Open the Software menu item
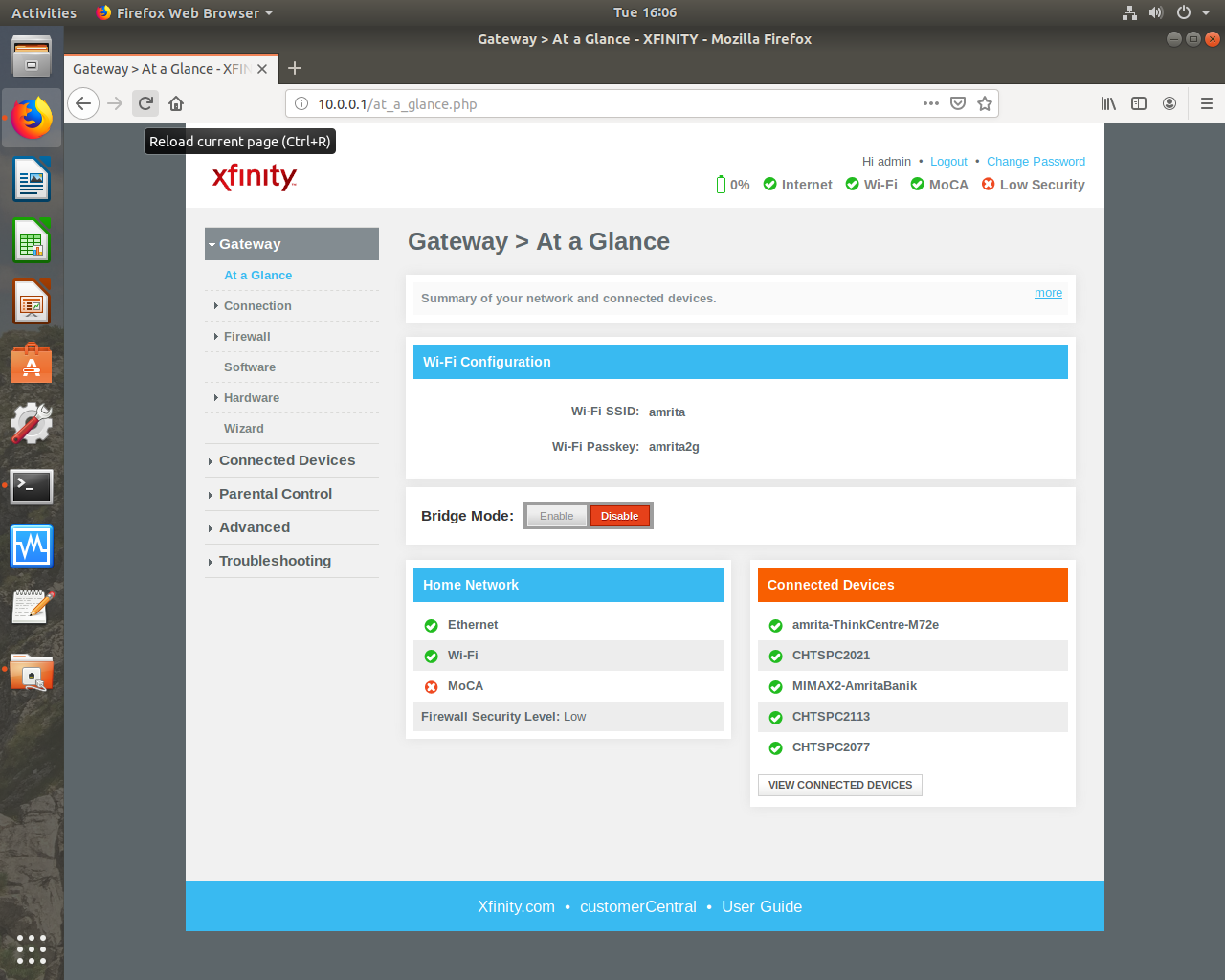This screenshot has width=1225, height=980. point(250,367)
